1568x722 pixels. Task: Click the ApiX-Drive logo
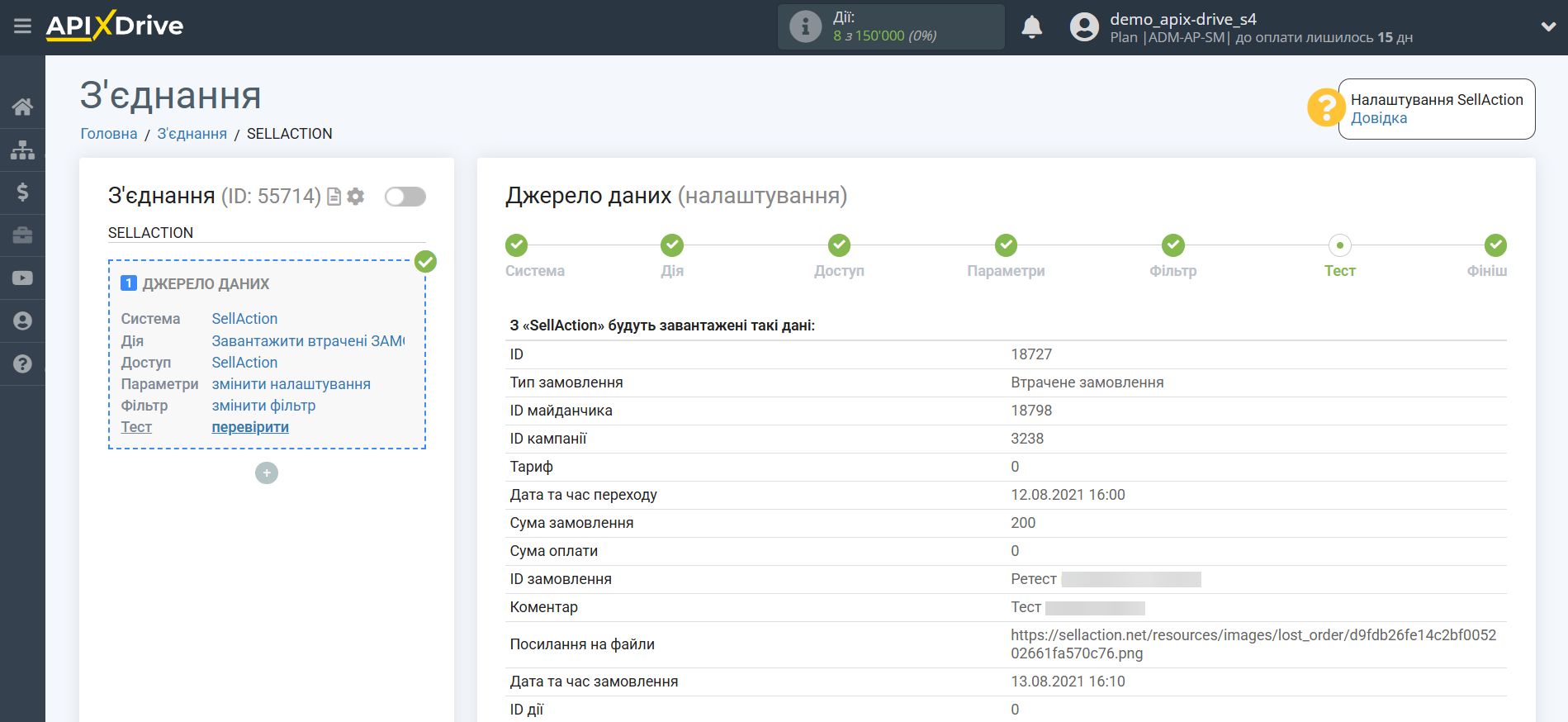click(115, 26)
